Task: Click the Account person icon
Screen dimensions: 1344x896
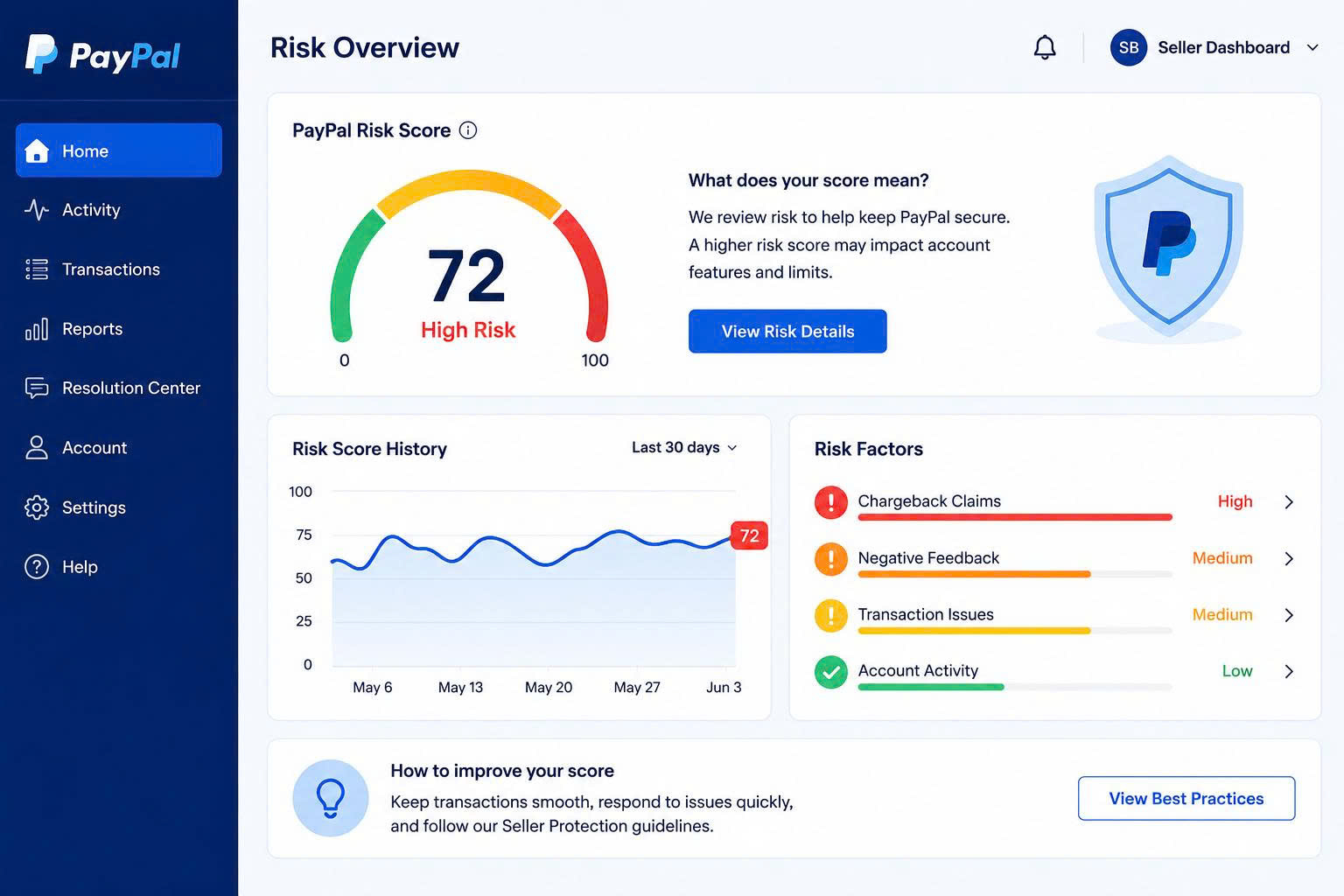Action: pos(37,447)
